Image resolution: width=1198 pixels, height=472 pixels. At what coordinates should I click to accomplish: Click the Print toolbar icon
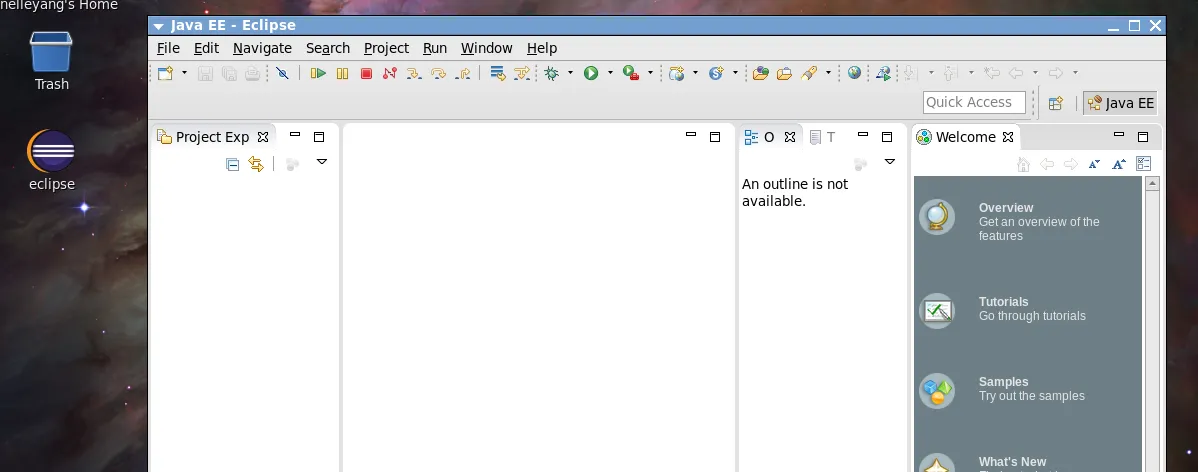coord(252,73)
